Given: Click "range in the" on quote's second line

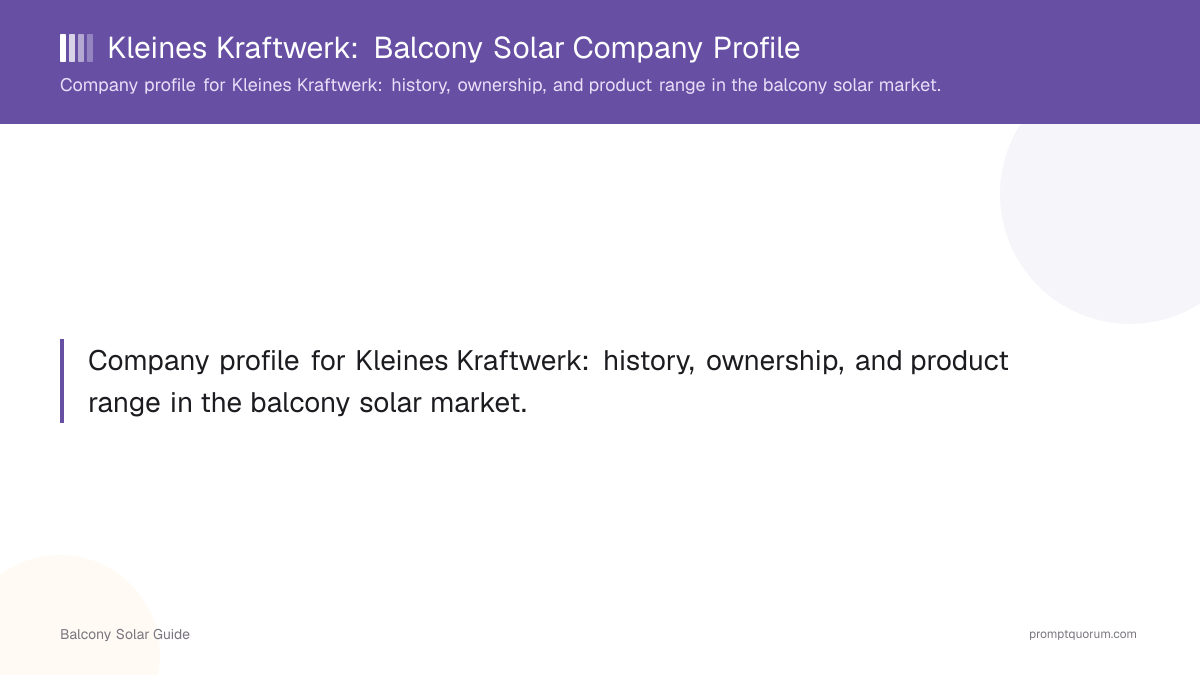Looking at the screenshot, I should tap(165, 403).
